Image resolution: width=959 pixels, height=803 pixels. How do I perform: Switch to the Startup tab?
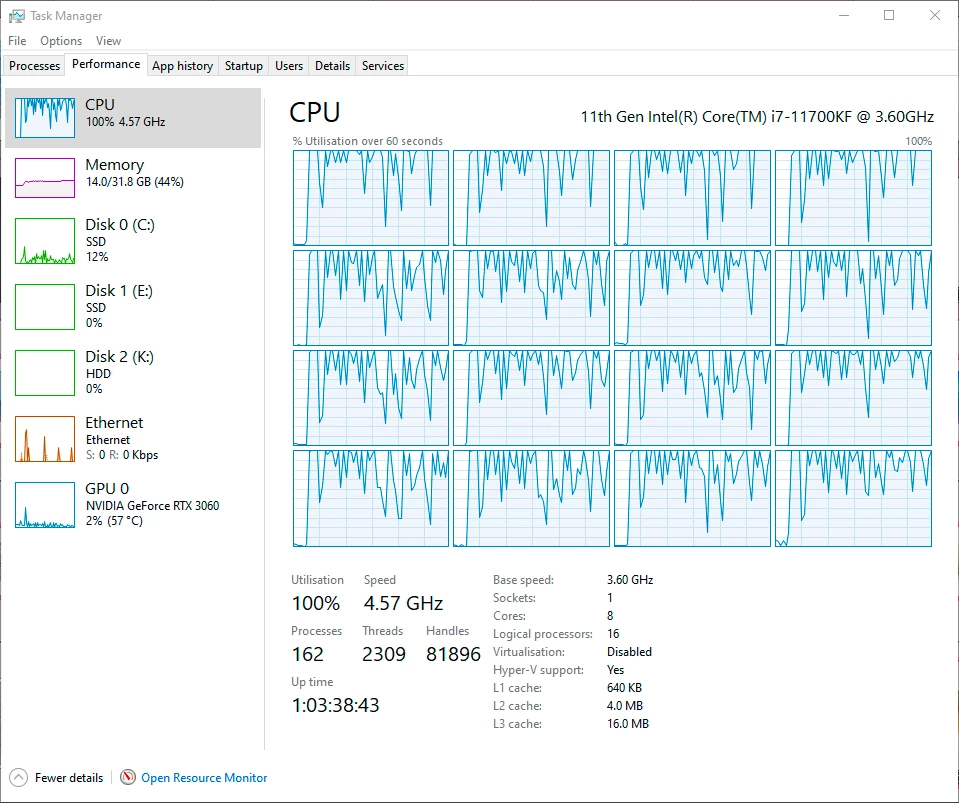tap(243, 65)
